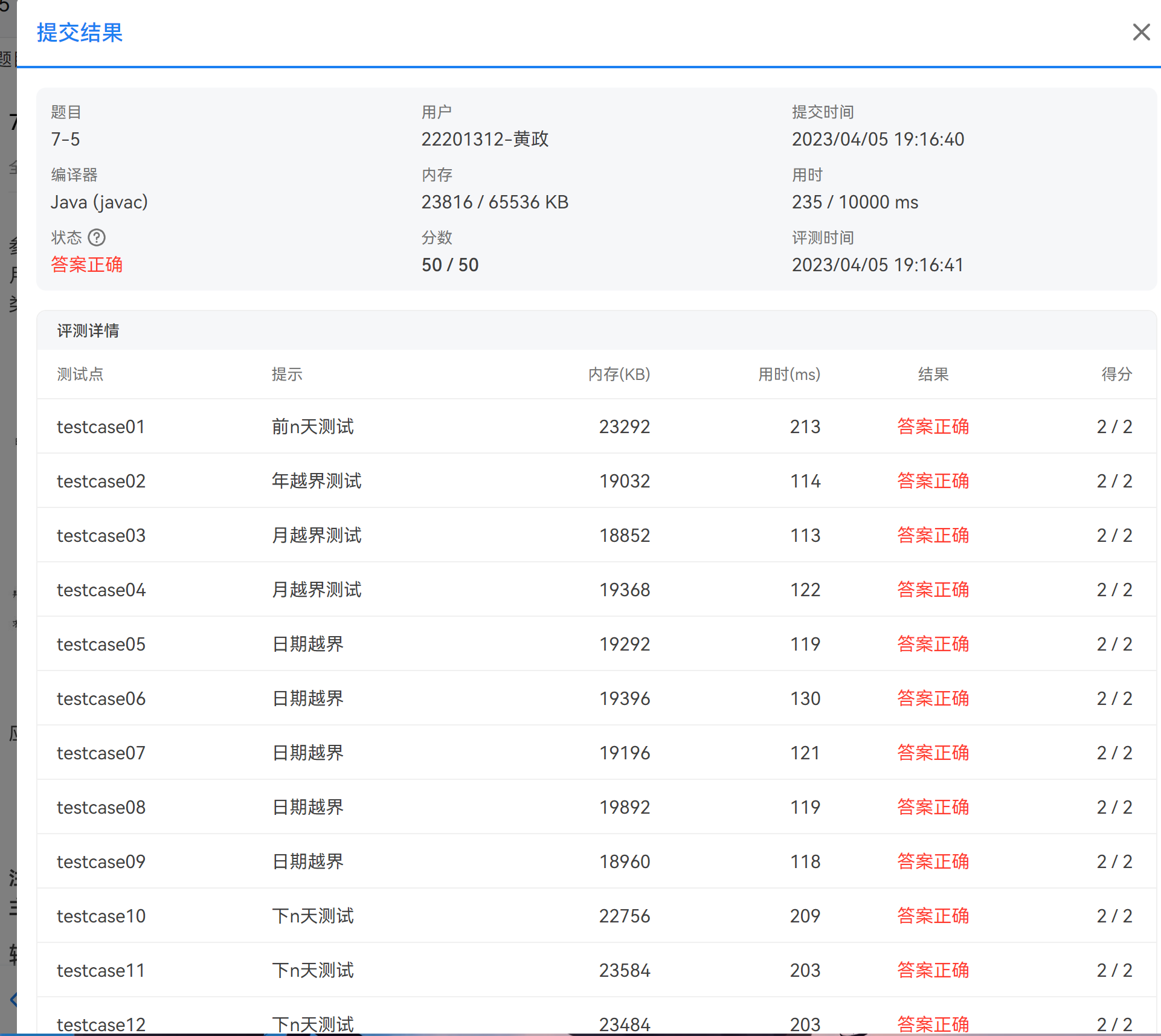Screen dimensions: 1161x1036
Task: Close the 提交结果 dialog
Action: click(x=1140, y=32)
